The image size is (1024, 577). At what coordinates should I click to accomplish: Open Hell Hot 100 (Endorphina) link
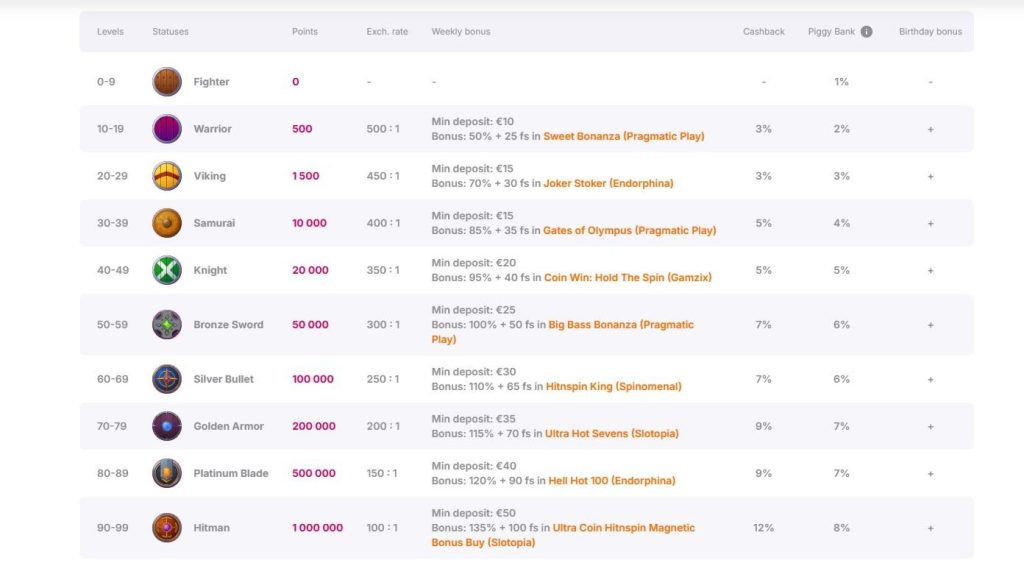click(612, 480)
